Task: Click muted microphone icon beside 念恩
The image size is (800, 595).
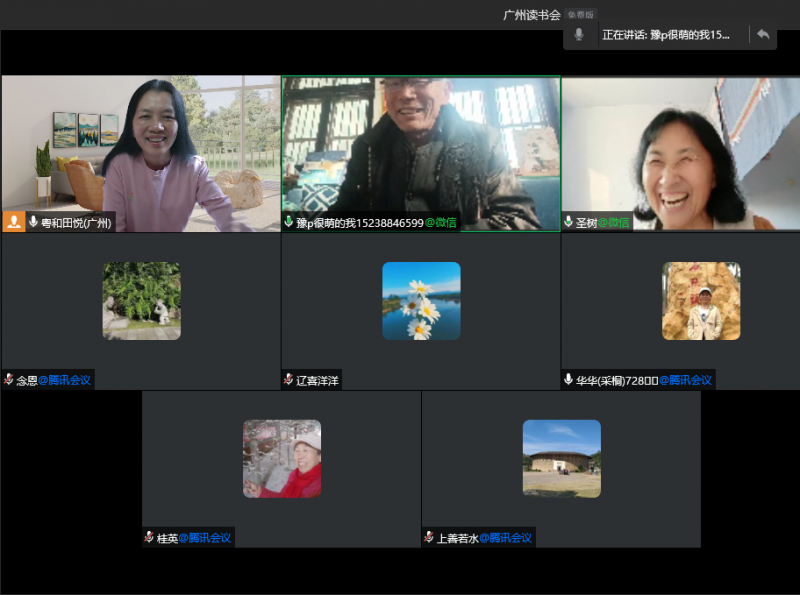Action: click(x=9, y=380)
